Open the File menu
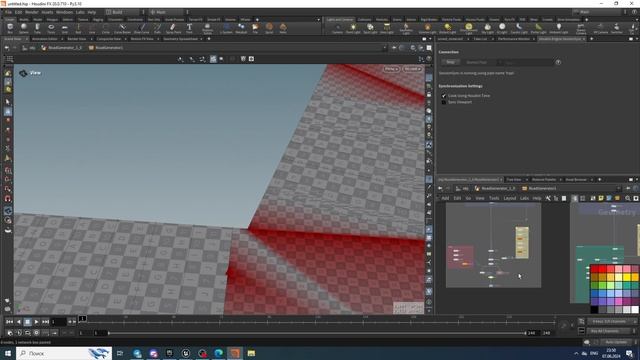 [8, 12]
